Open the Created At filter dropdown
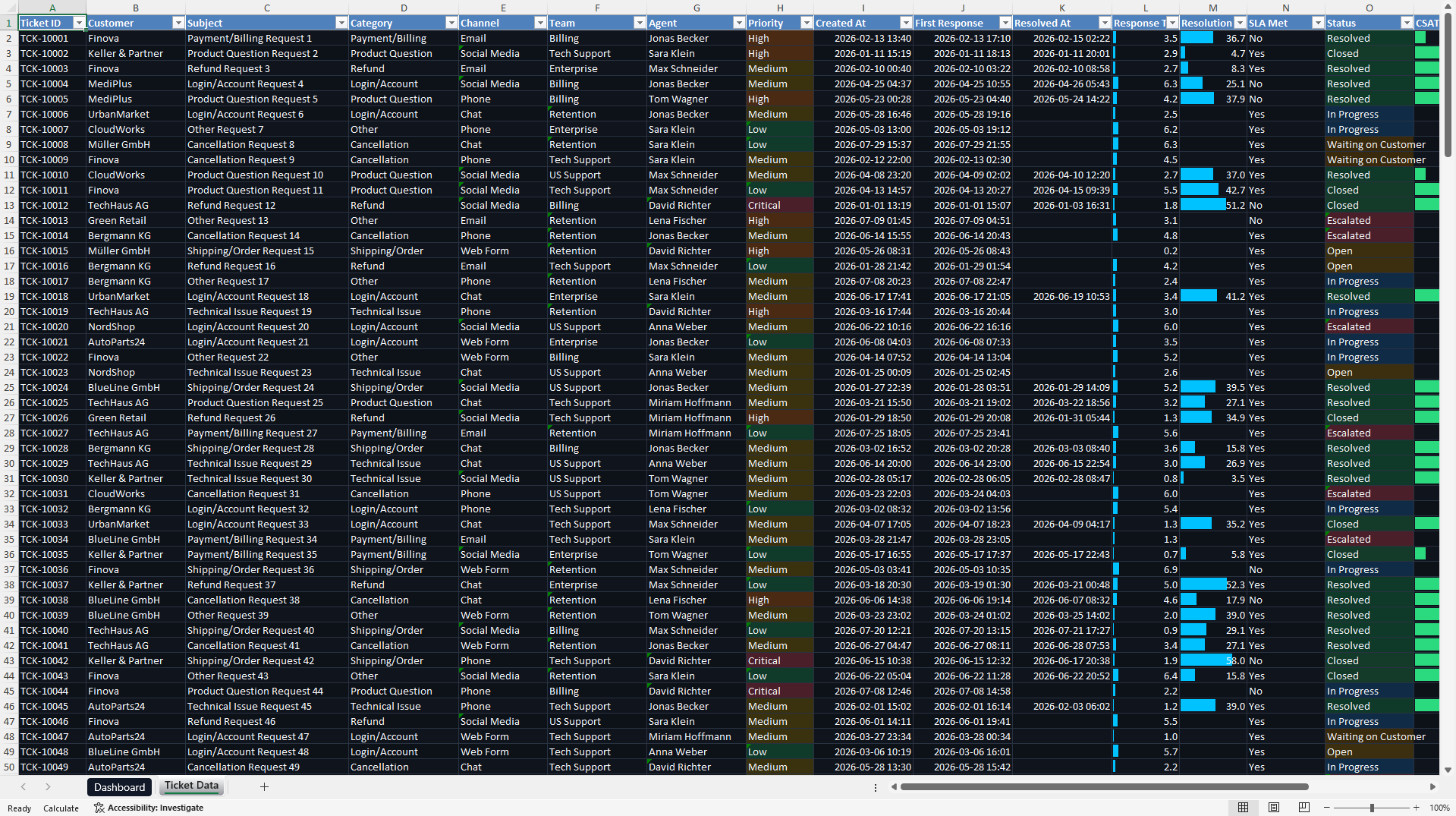The width and height of the screenshot is (1456, 816). 906,23
